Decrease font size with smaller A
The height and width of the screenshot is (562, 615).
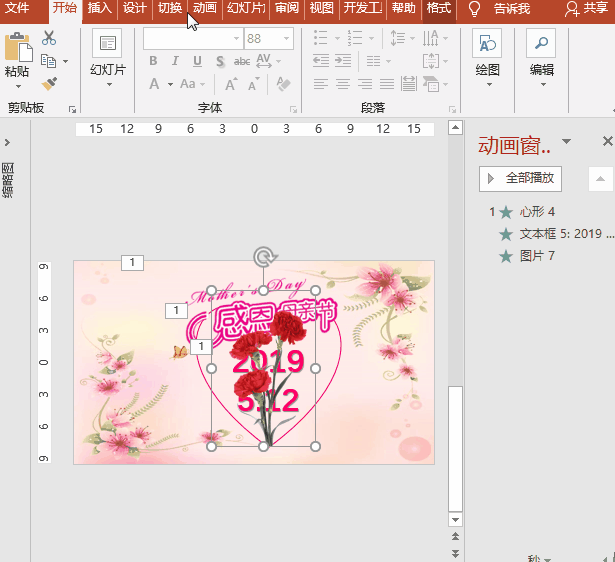coord(254,84)
